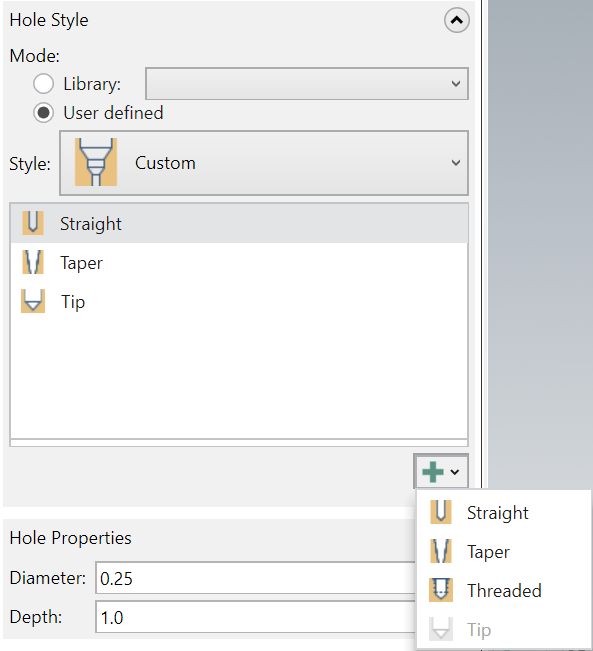Select the User defined radio button
The width and height of the screenshot is (593, 651).
point(44,113)
